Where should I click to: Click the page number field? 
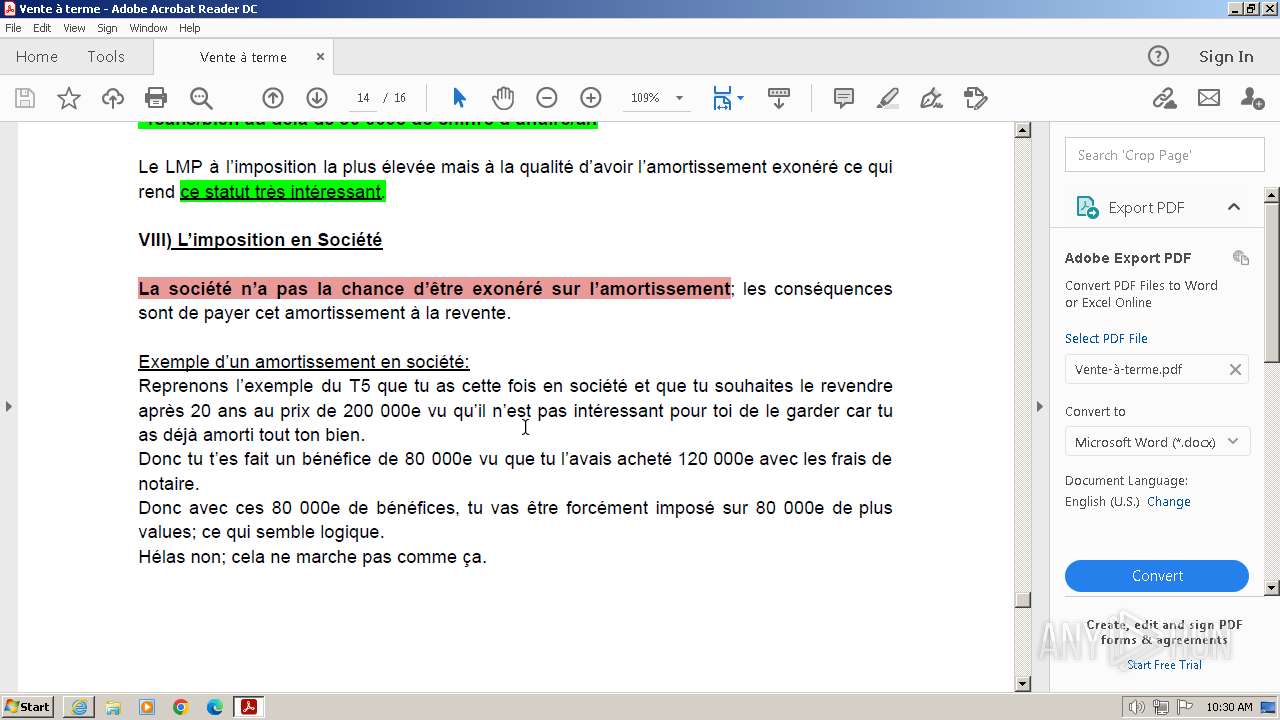point(363,98)
